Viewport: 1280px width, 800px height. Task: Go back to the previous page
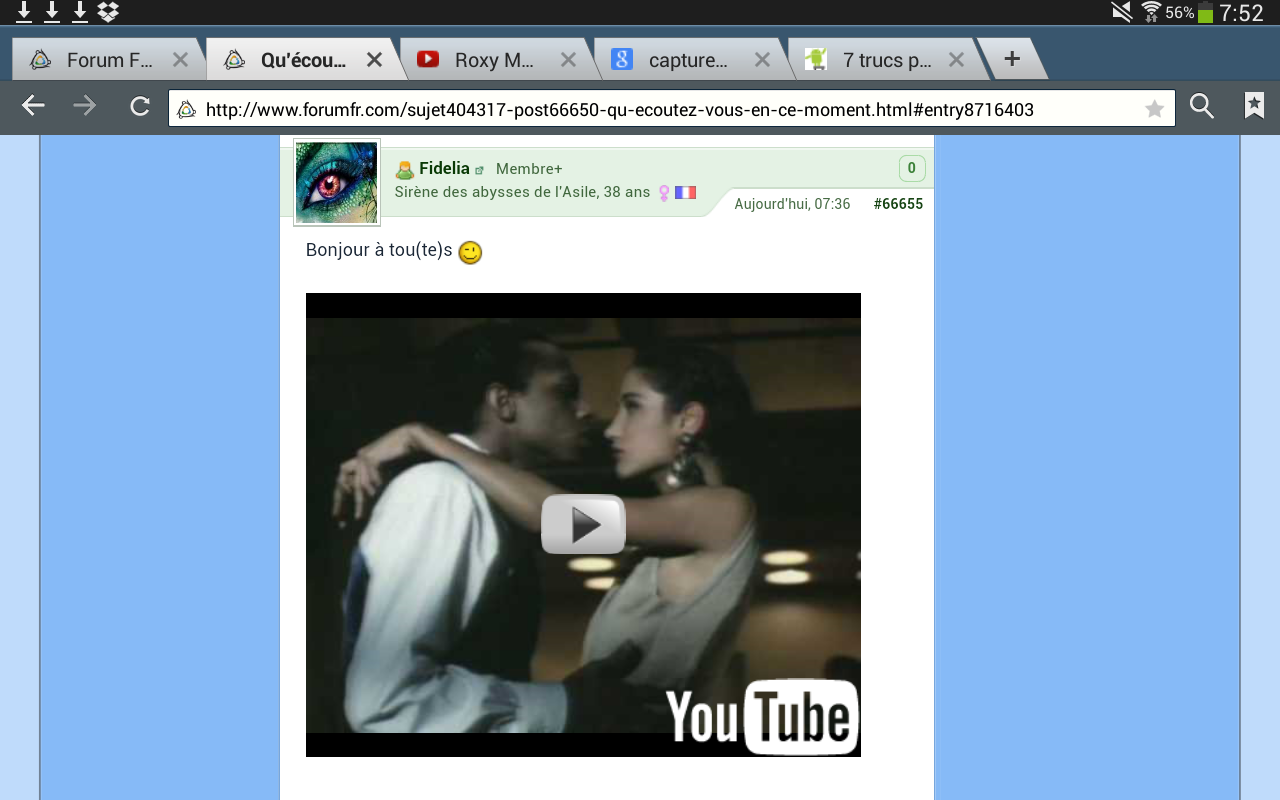pyautogui.click(x=33, y=106)
